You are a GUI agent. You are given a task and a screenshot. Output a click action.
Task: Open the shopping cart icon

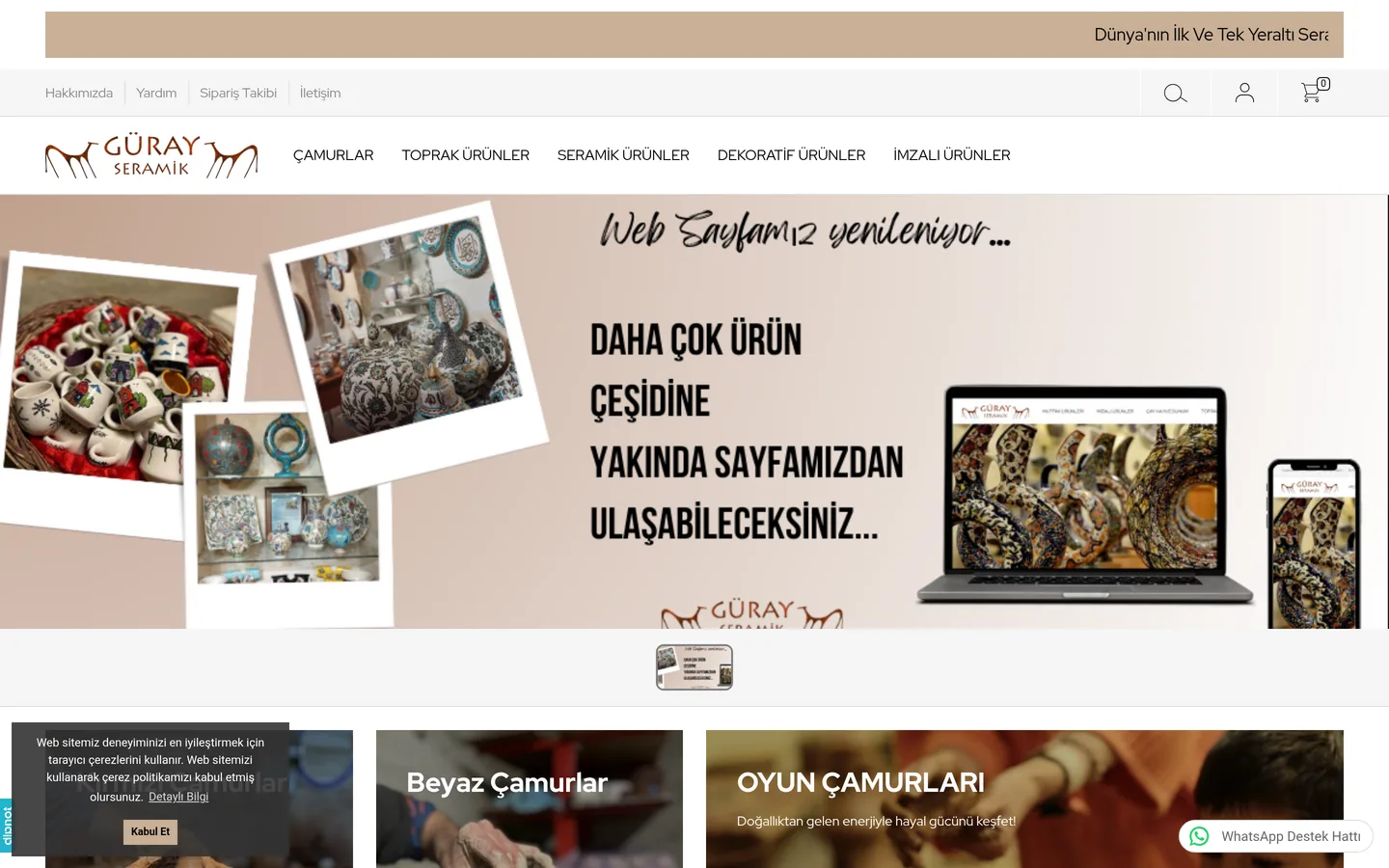pos(1314,91)
